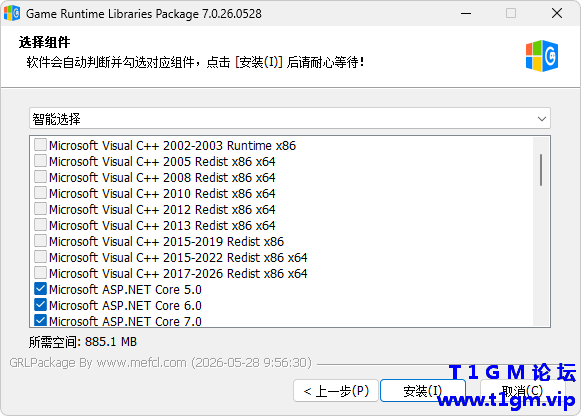
Task: Click the component list scrollbar thumb
Action: [x=541, y=170]
